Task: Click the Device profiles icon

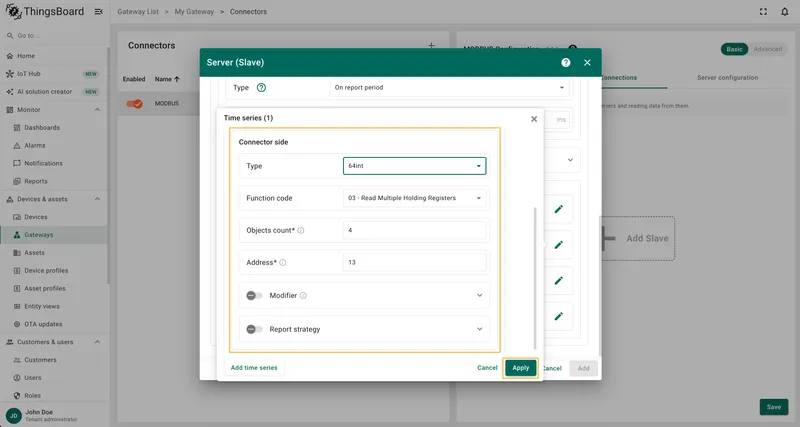Action: click(17, 270)
